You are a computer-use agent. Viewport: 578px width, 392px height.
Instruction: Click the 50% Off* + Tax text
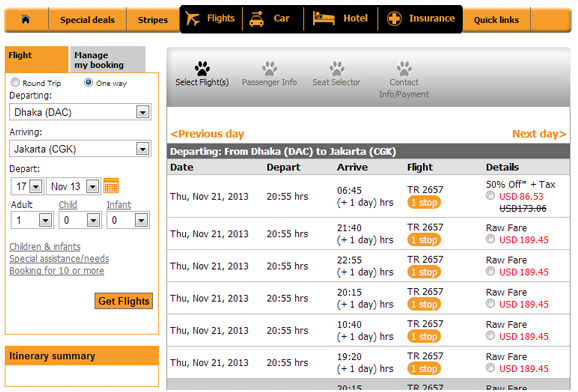pos(520,184)
